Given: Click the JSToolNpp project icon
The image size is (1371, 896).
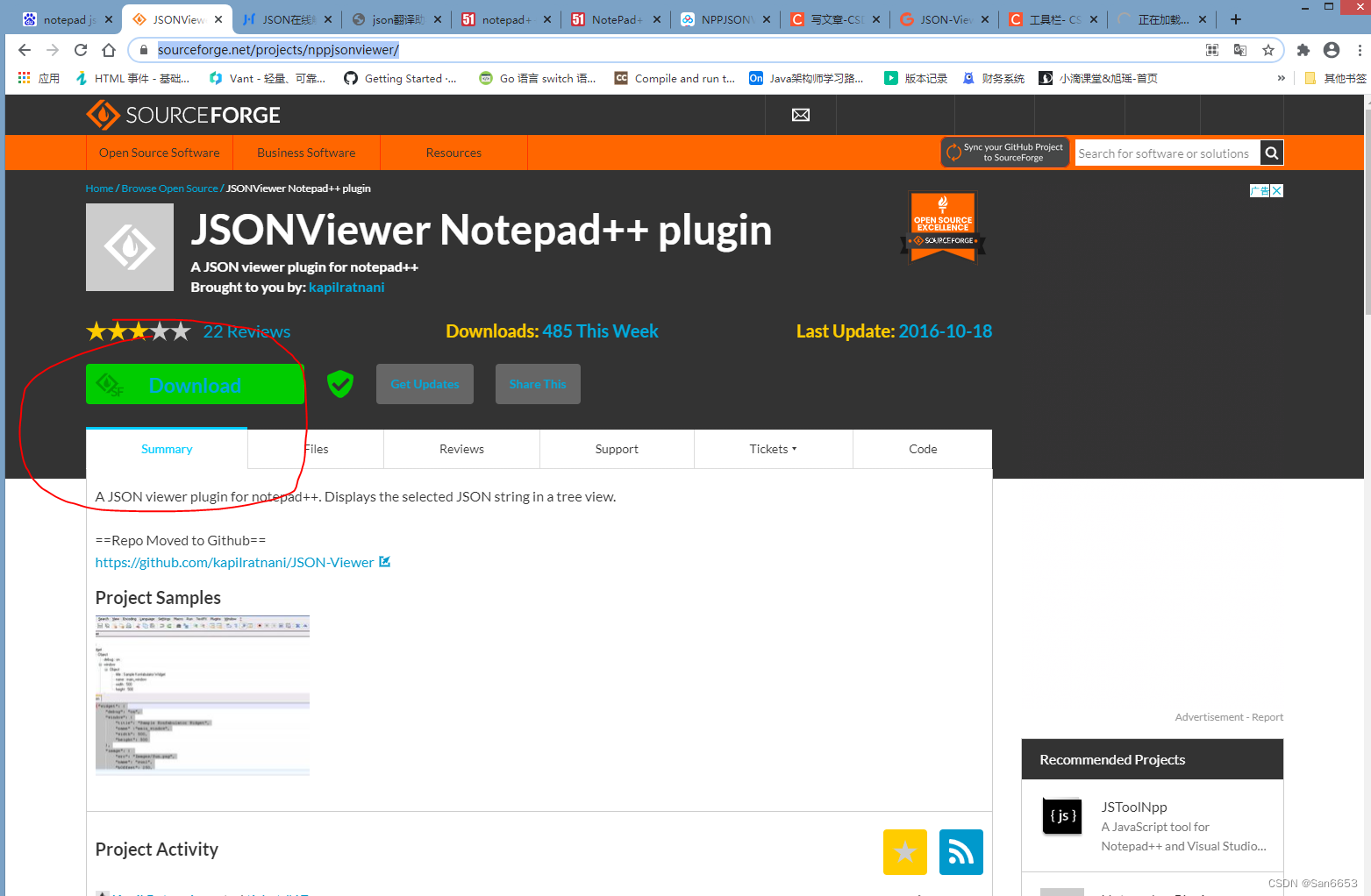Looking at the screenshot, I should pyautogui.click(x=1062, y=815).
